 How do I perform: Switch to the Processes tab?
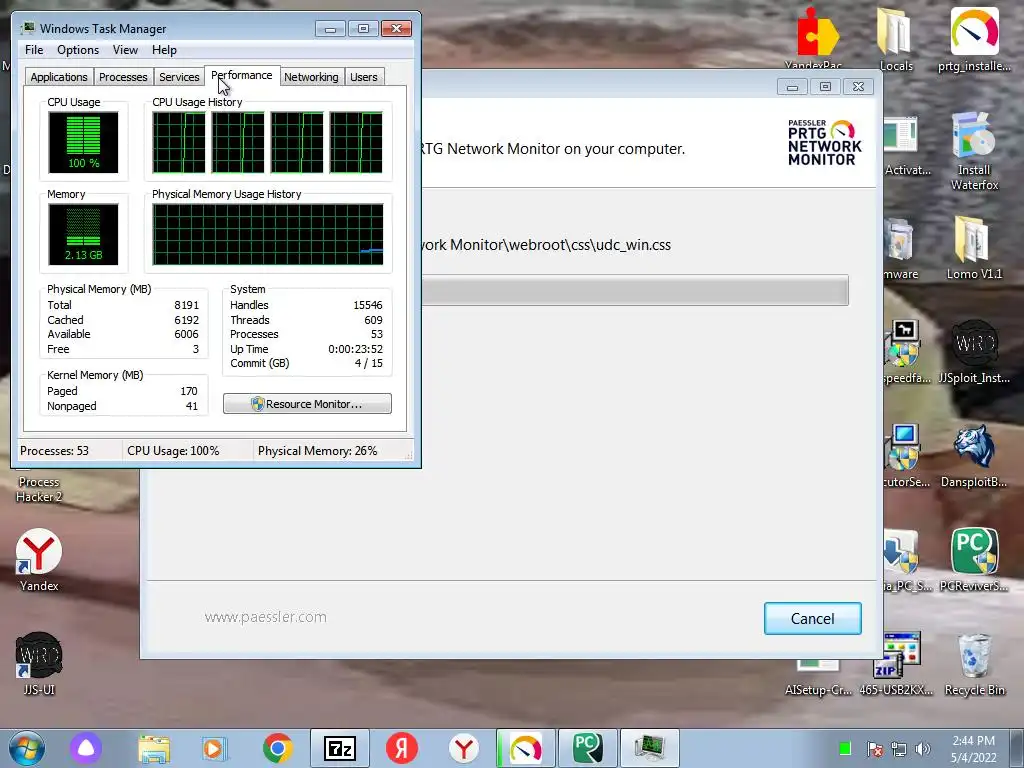123,77
